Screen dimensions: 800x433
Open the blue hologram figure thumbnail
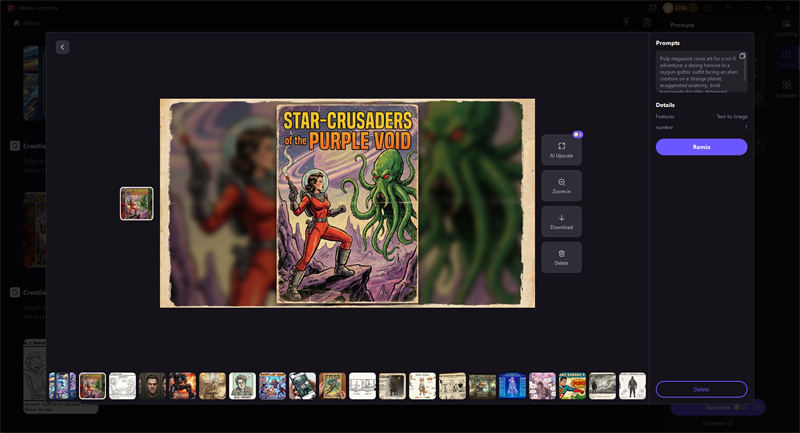point(512,386)
